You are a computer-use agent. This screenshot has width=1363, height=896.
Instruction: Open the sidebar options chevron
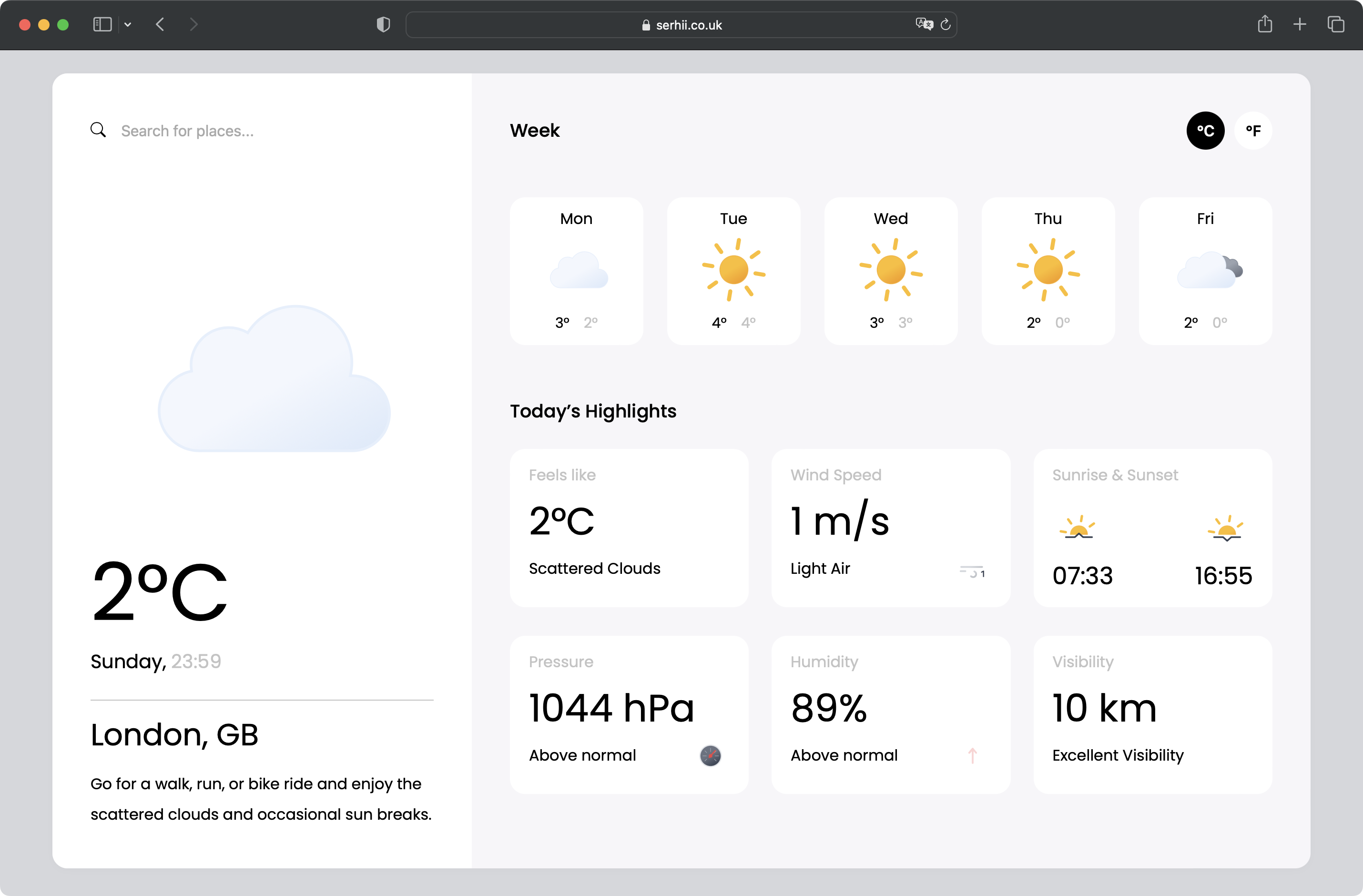click(128, 24)
